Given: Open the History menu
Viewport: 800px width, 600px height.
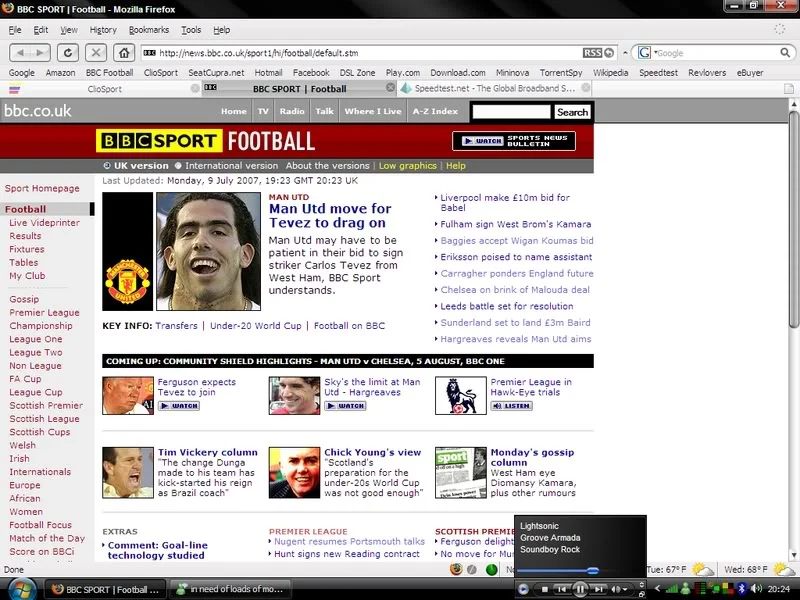Looking at the screenshot, I should [103, 30].
